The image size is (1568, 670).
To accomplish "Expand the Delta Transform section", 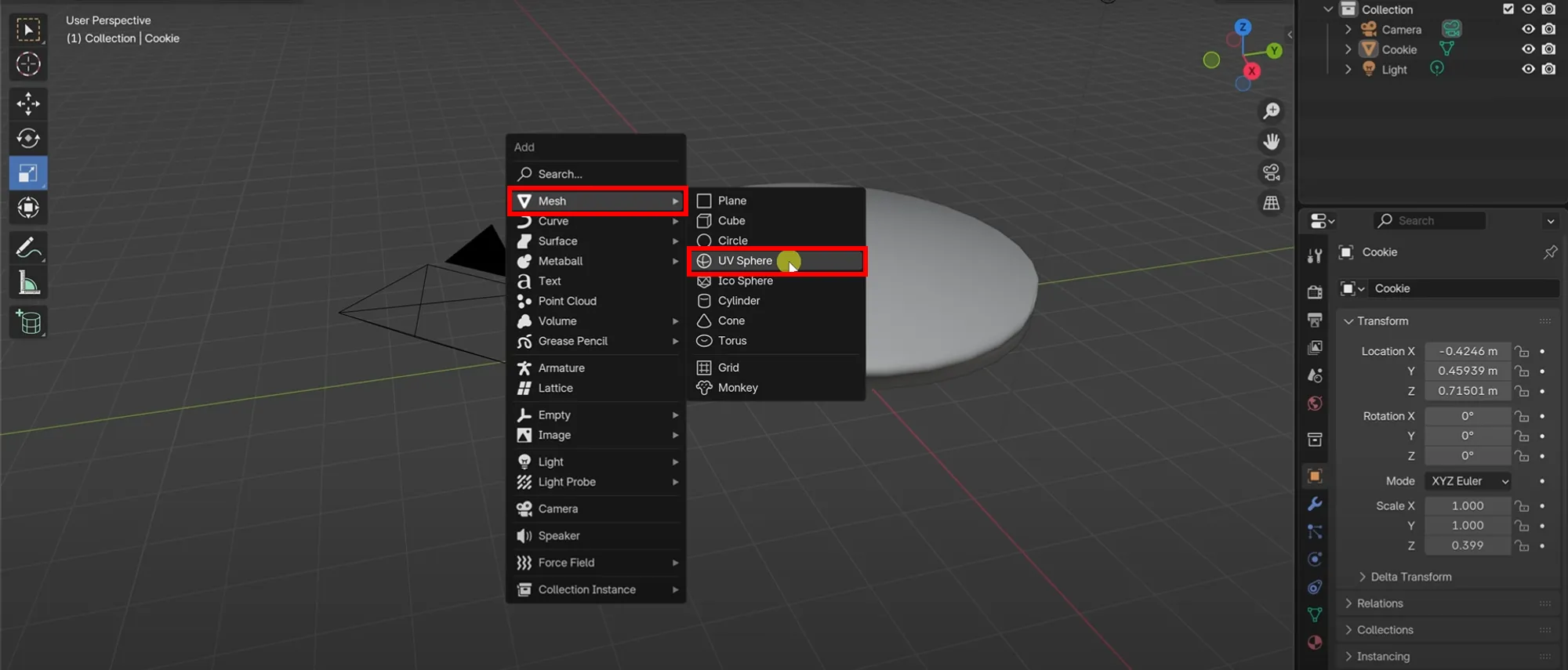I will pos(1410,577).
